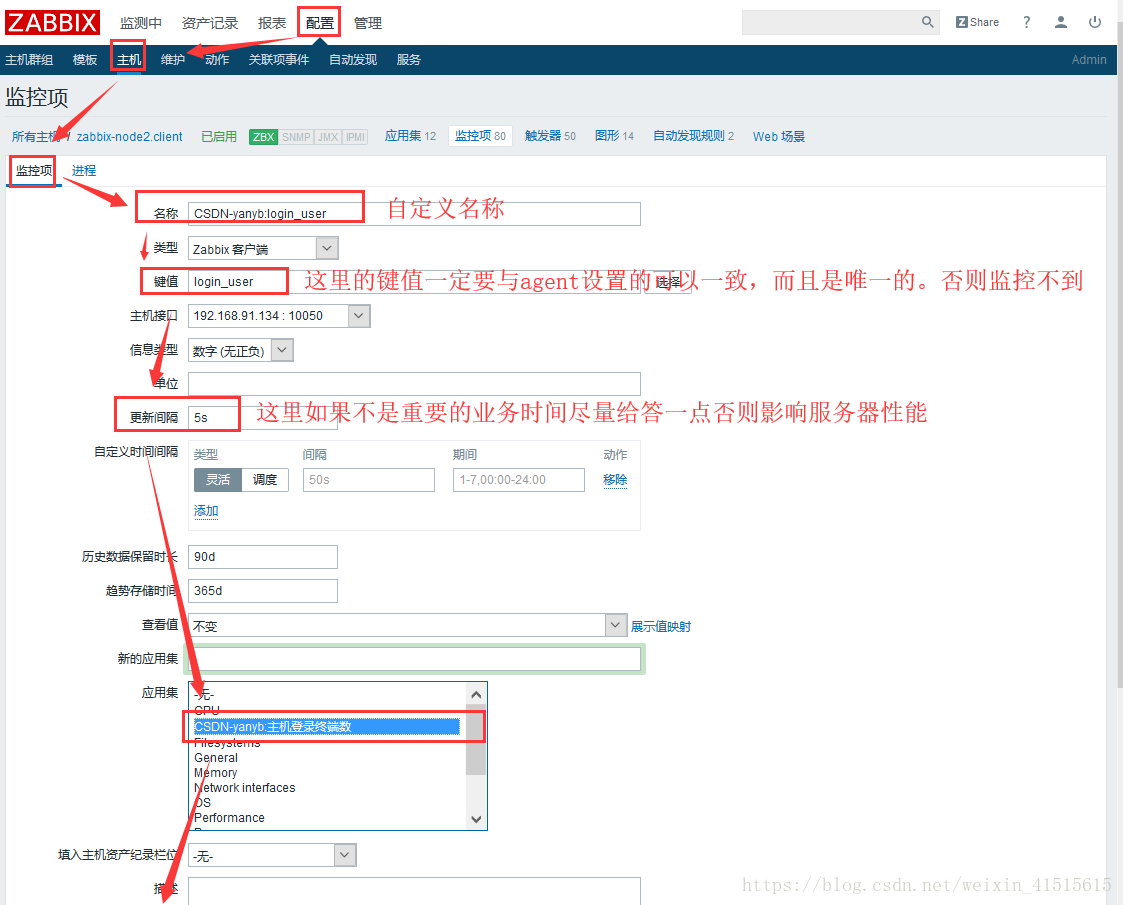Go to 动作 submenu
Viewport: 1123px width, 905px height.
pos(216,59)
